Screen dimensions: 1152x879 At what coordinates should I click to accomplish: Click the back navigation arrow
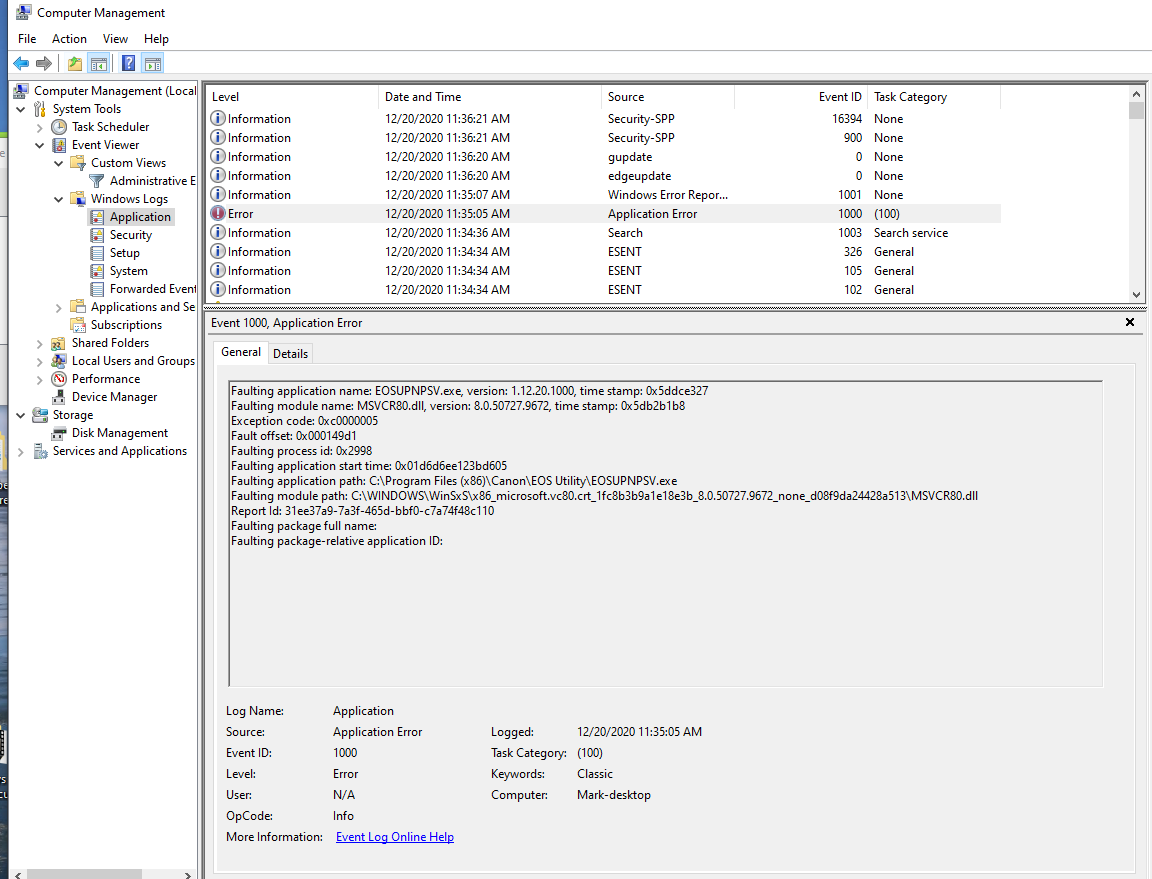pos(21,62)
